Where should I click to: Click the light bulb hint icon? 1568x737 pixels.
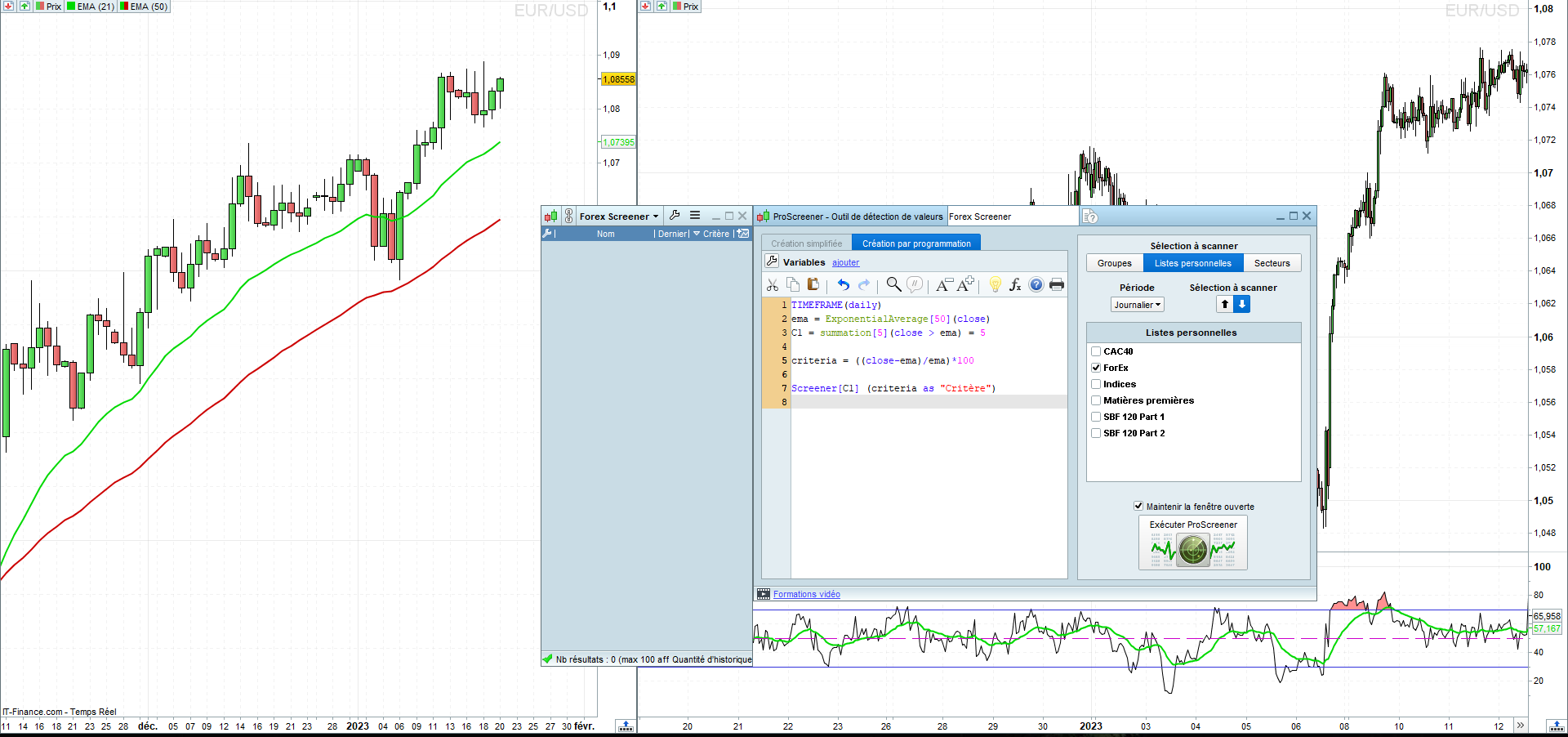995,284
